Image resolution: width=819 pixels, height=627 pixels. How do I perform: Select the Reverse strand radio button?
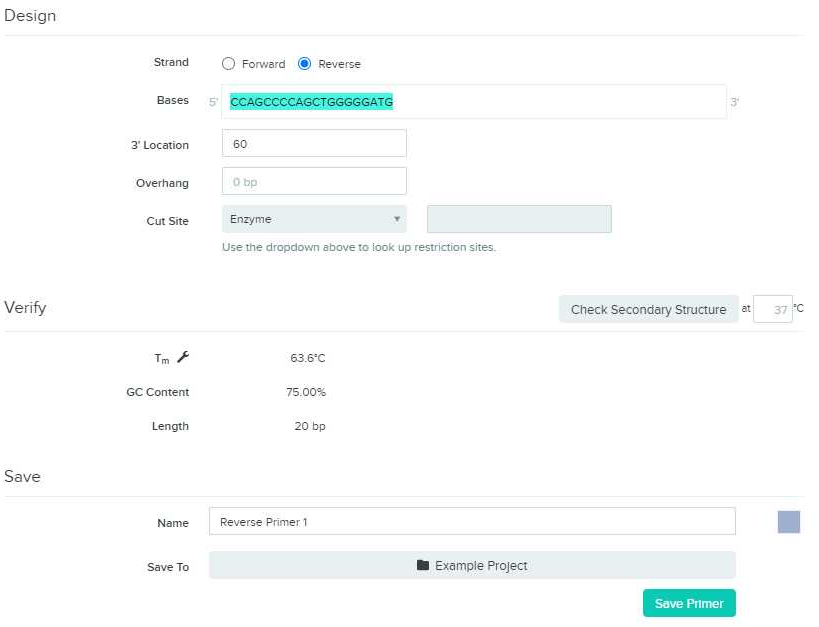(305, 64)
